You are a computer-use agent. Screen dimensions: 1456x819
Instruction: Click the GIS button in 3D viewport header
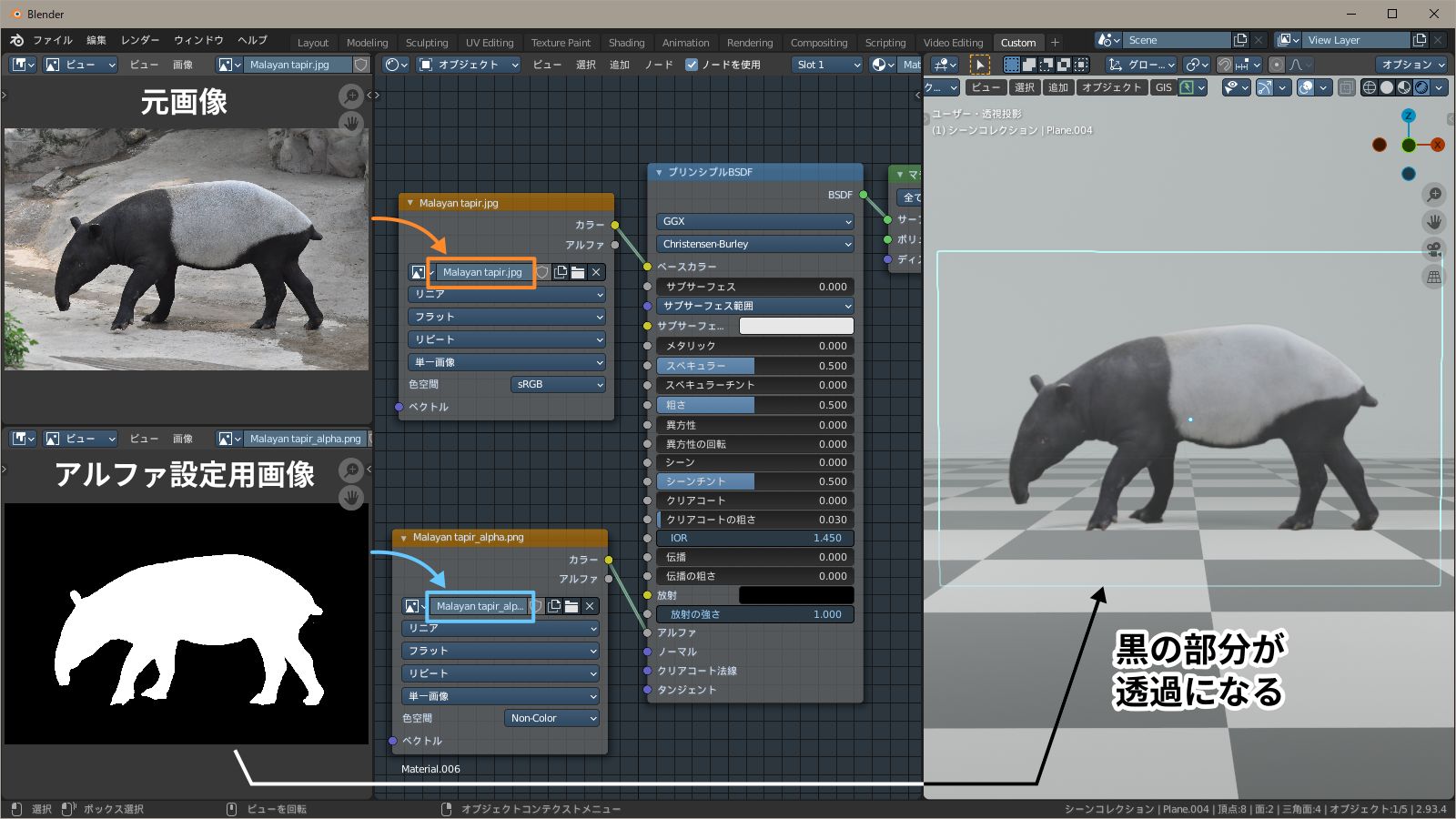(1163, 87)
